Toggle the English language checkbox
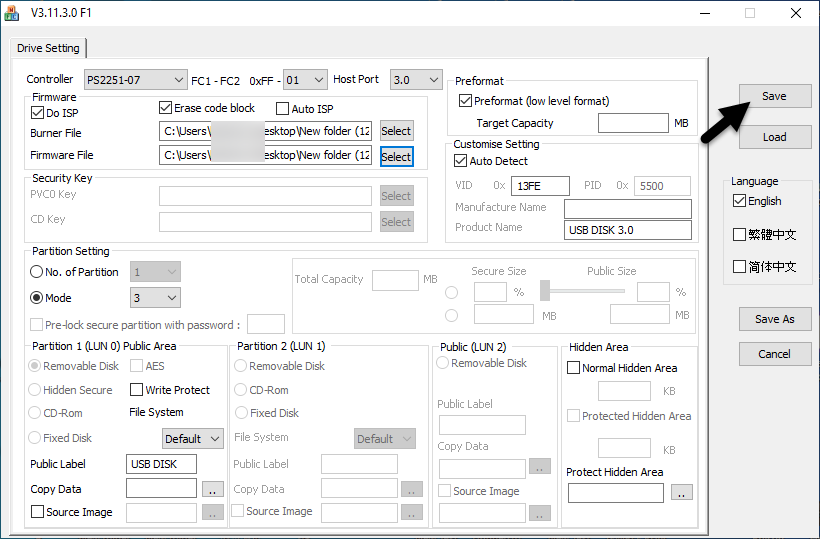 (739, 201)
